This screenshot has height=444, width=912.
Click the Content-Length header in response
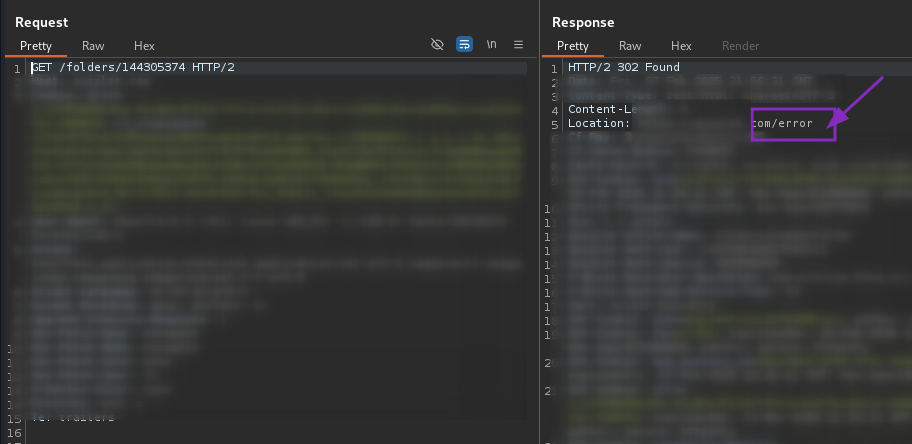point(600,109)
